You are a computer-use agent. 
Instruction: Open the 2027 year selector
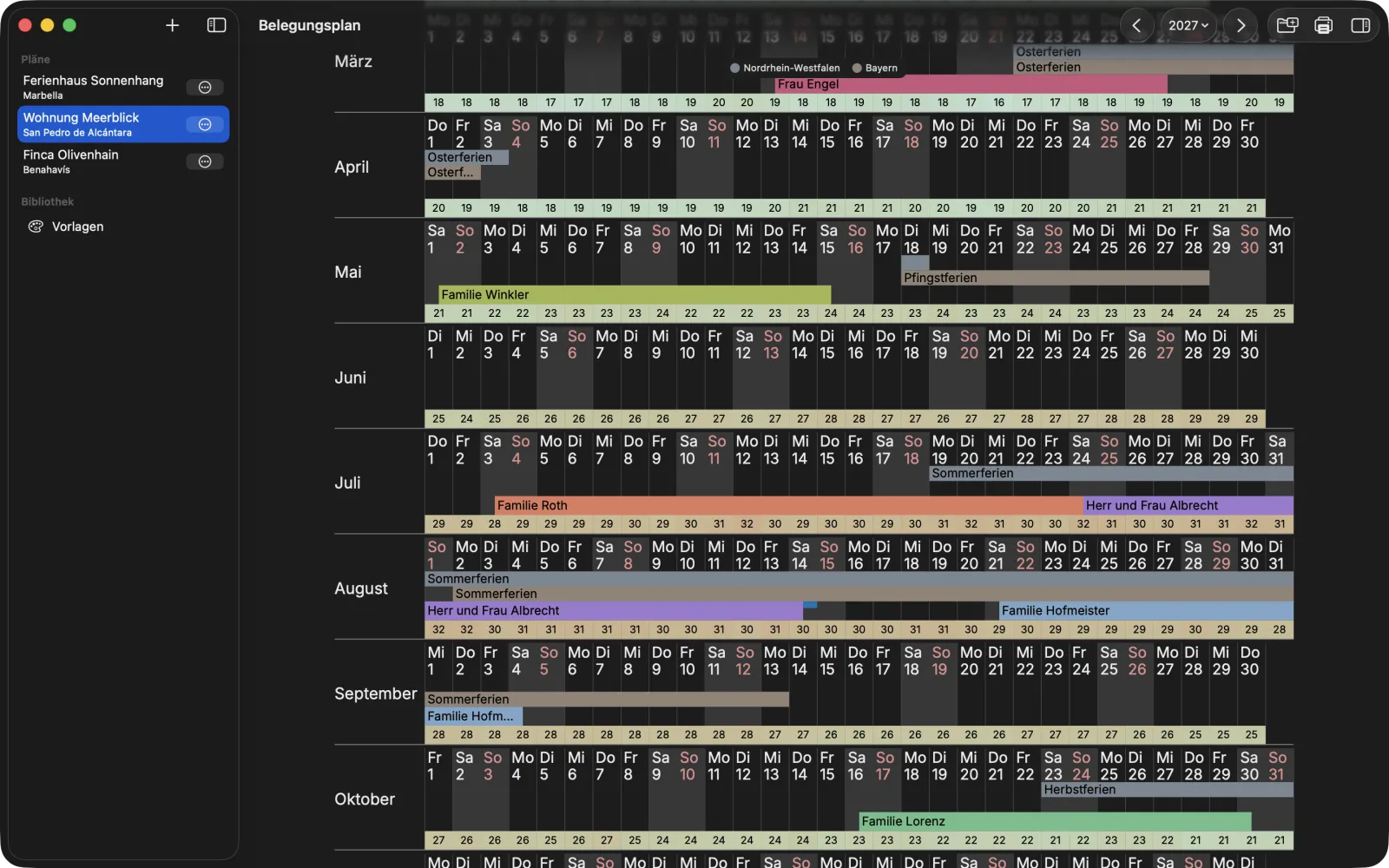[1188, 25]
